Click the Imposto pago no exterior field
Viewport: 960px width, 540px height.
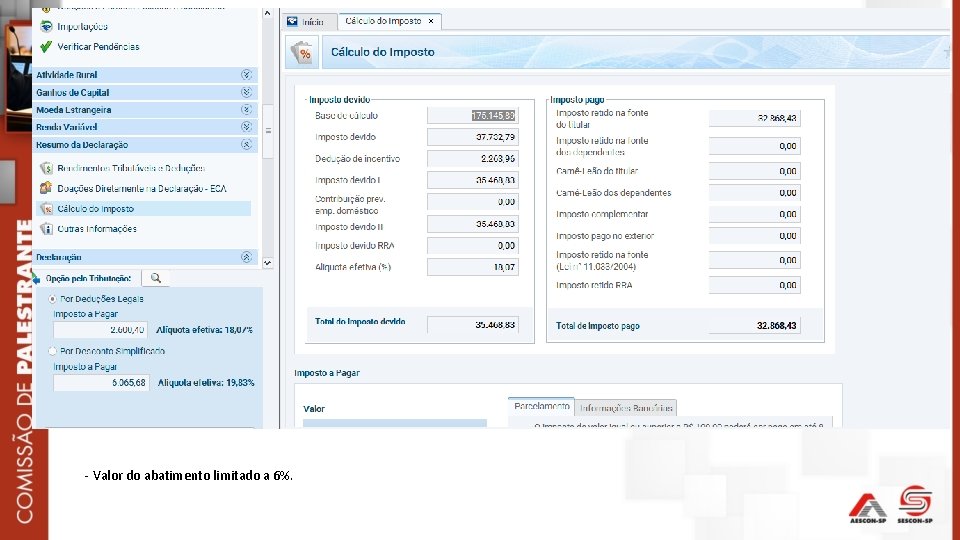pos(754,236)
